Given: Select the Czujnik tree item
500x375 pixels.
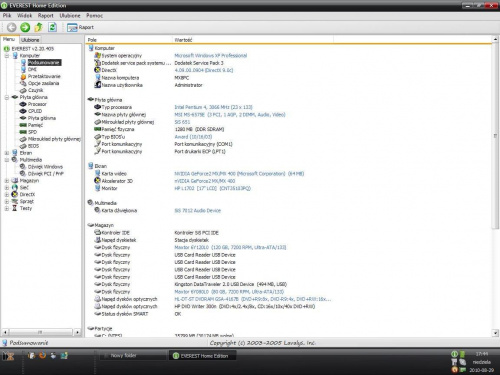Looking at the screenshot, I should click(x=35, y=90).
